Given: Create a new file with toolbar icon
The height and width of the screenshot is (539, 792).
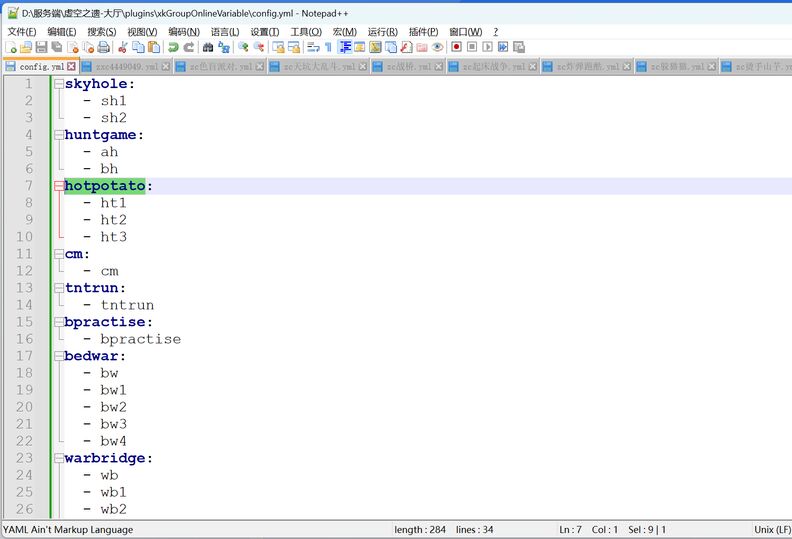Looking at the screenshot, I should (x=11, y=47).
